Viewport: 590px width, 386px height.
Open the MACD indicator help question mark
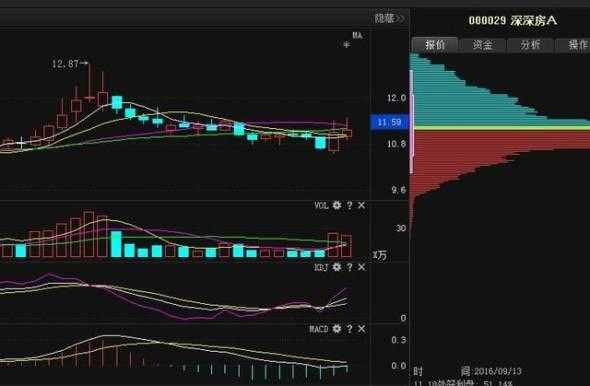click(x=350, y=329)
